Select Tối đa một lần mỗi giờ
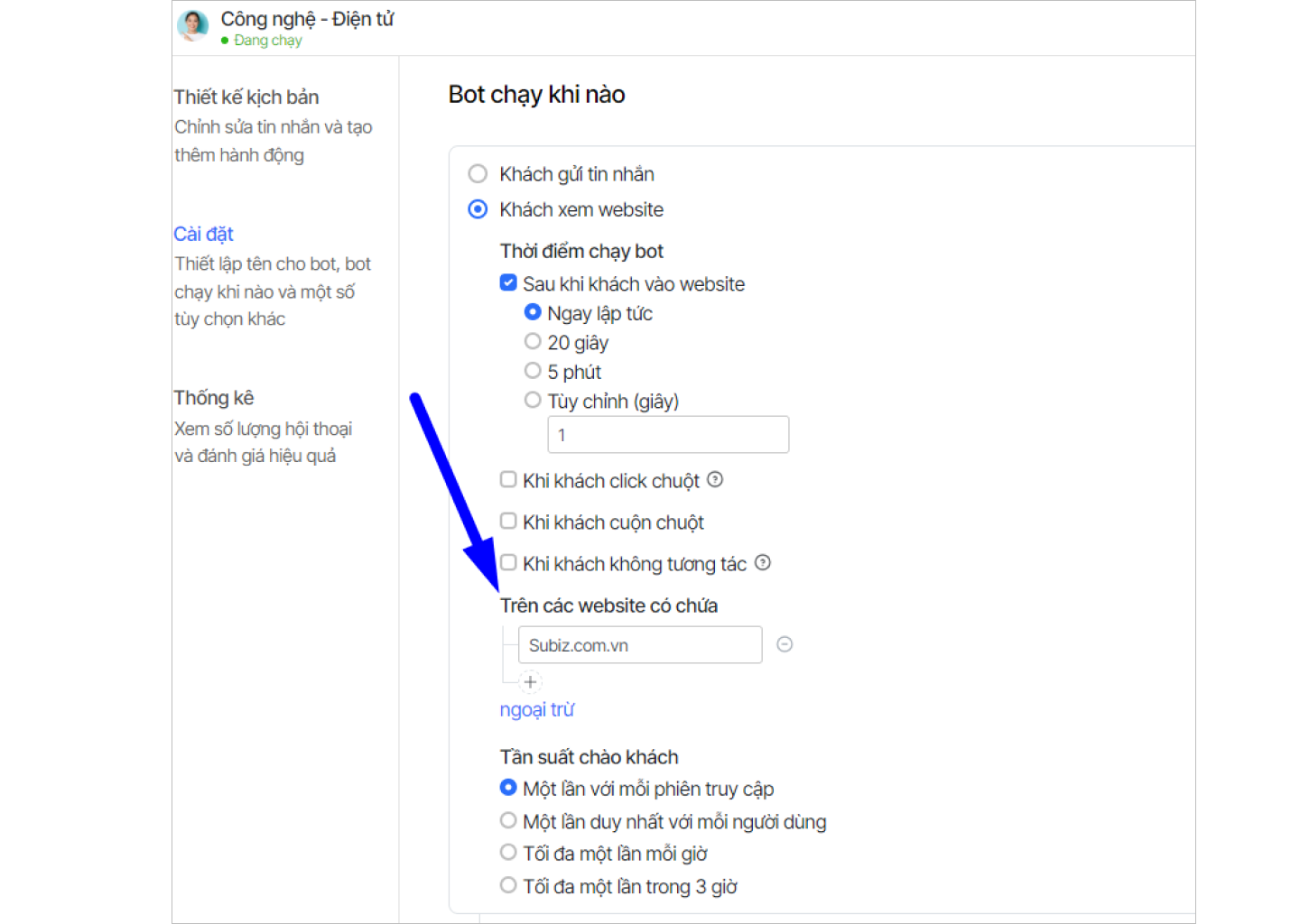This screenshot has width=1300, height=924. [x=508, y=853]
